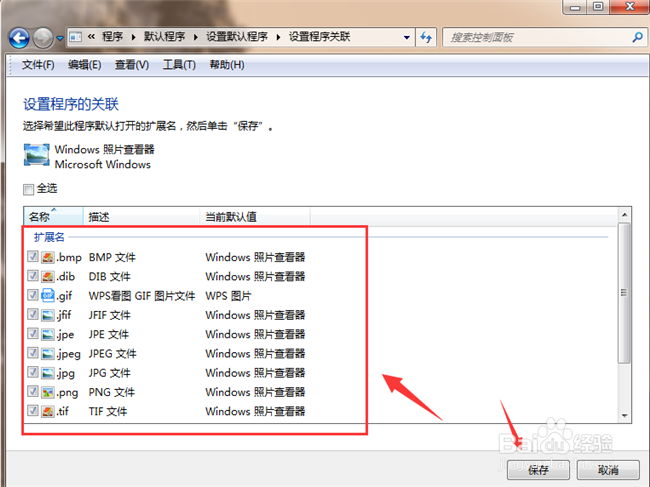Select the 'TIF 文件' description text
The width and height of the screenshot is (650, 487).
(x=108, y=411)
